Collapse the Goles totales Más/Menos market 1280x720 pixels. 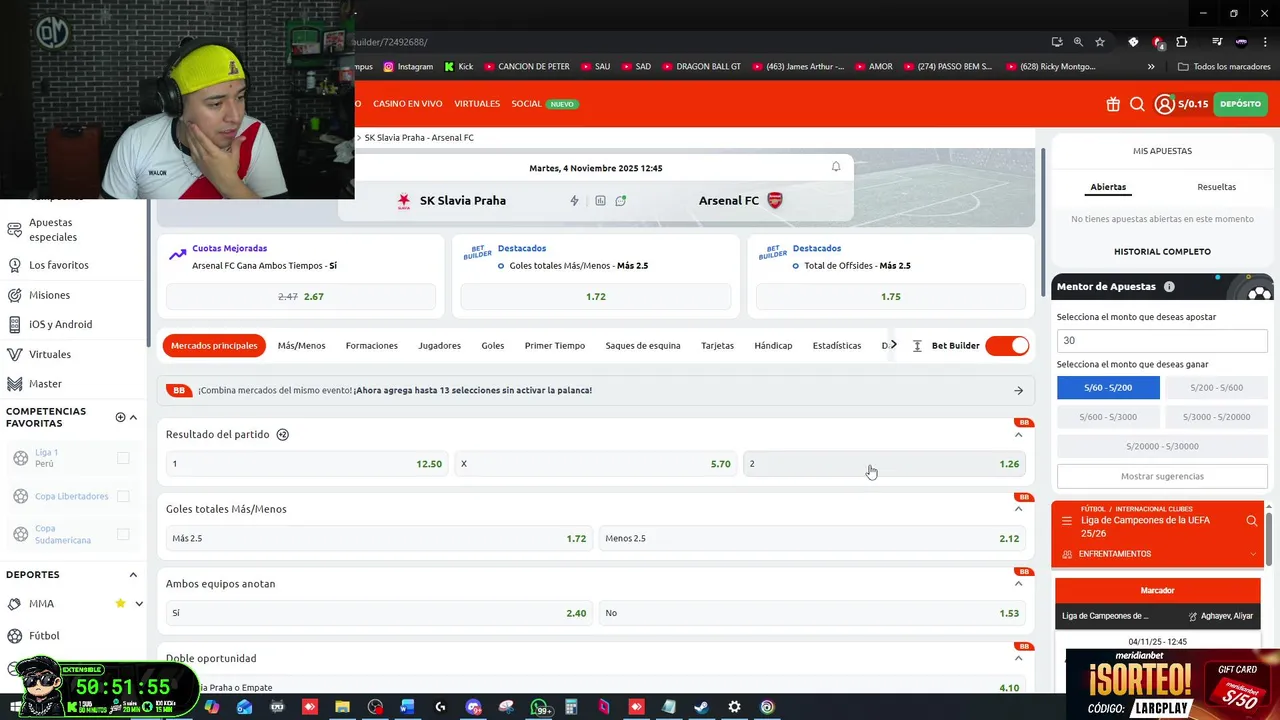[1018, 509]
